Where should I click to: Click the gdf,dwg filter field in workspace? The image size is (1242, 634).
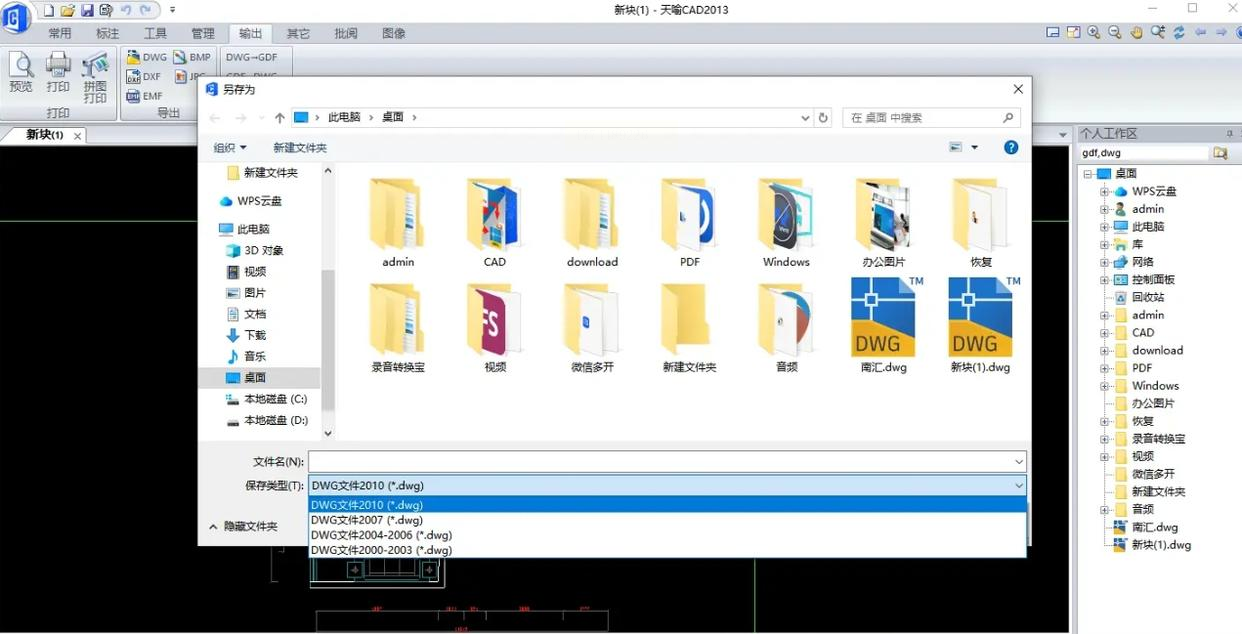click(1144, 153)
